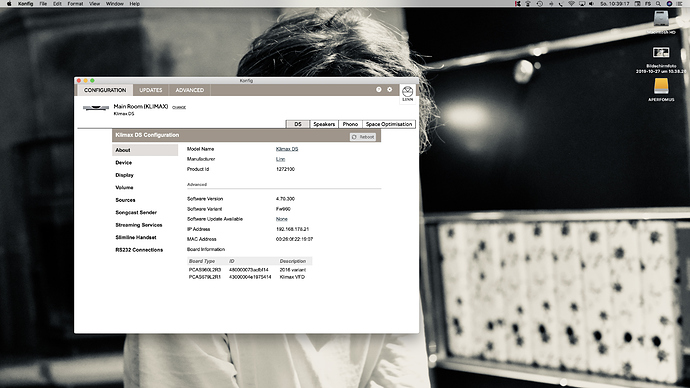Click the Linn logo icon in Konfig
Viewport: 690px width, 388px height.
[407, 94]
